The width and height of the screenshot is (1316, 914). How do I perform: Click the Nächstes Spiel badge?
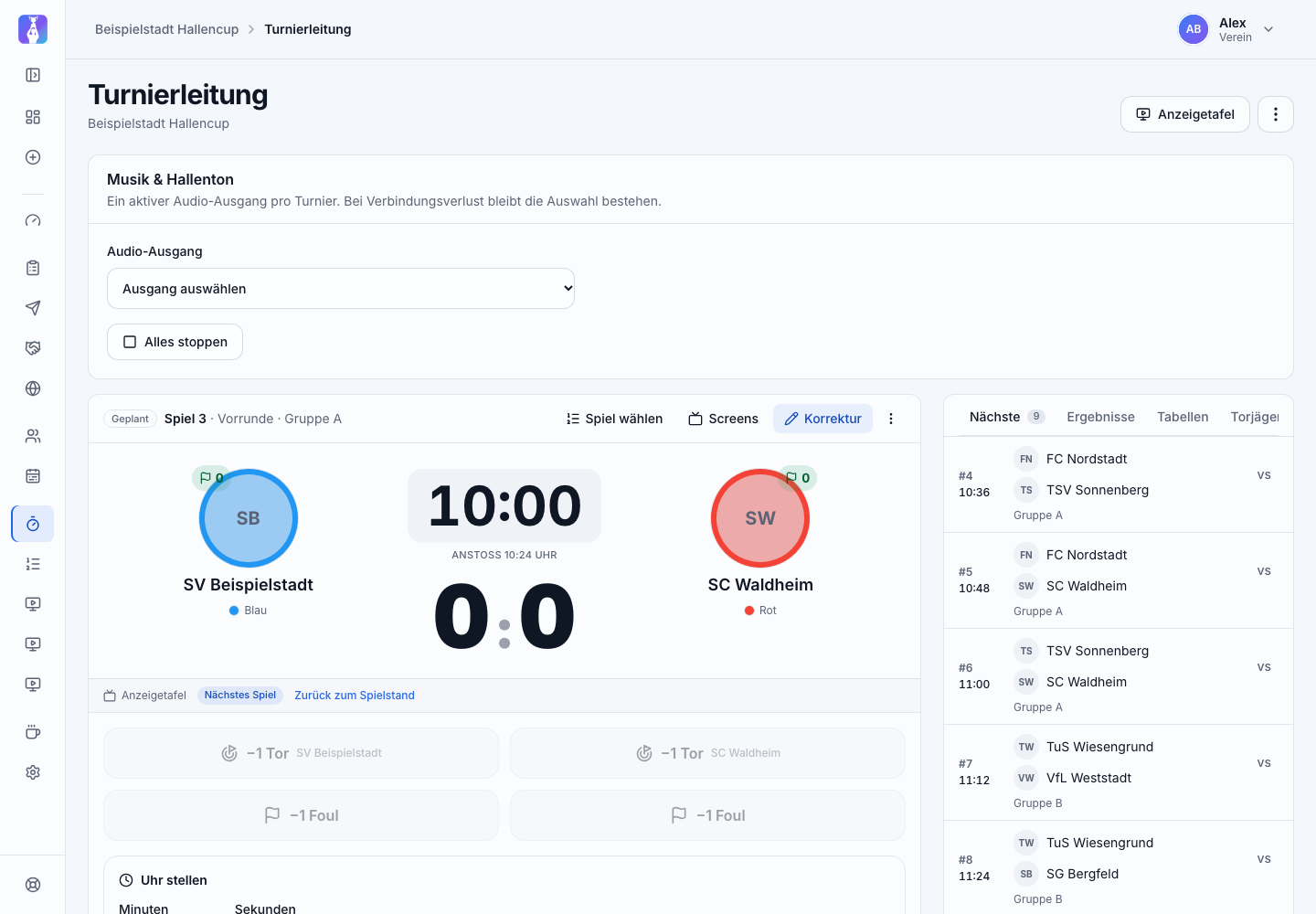[x=240, y=696]
